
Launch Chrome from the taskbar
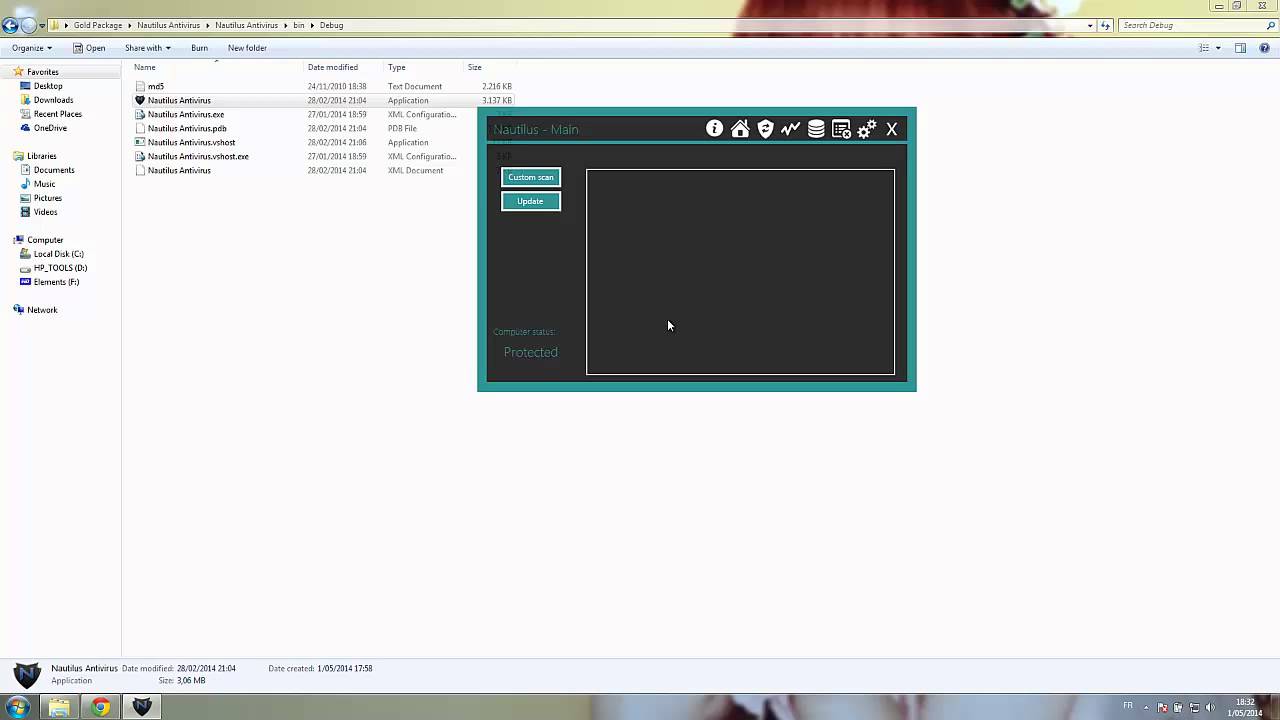point(100,707)
